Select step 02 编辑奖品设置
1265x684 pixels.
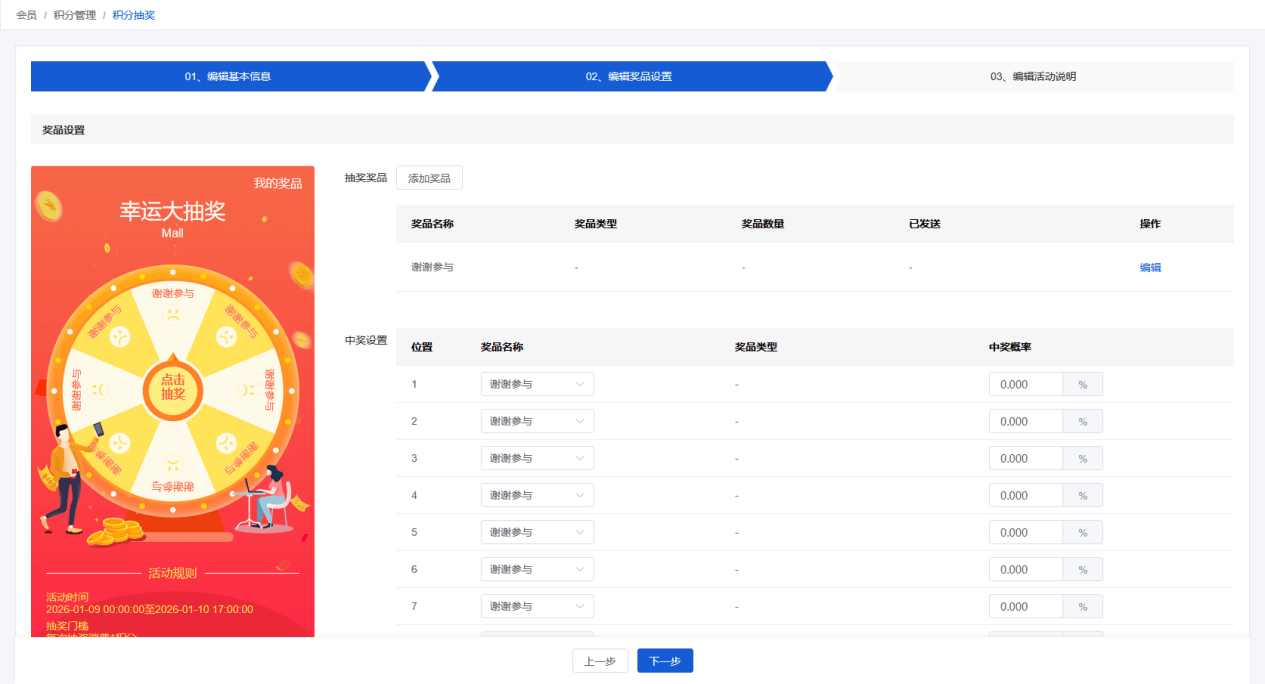[x=629, y=76]
